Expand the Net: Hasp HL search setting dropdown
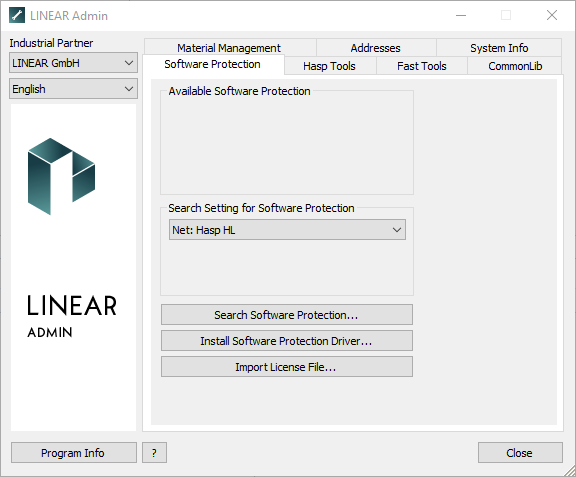The image size is (576, 477). 287,230
